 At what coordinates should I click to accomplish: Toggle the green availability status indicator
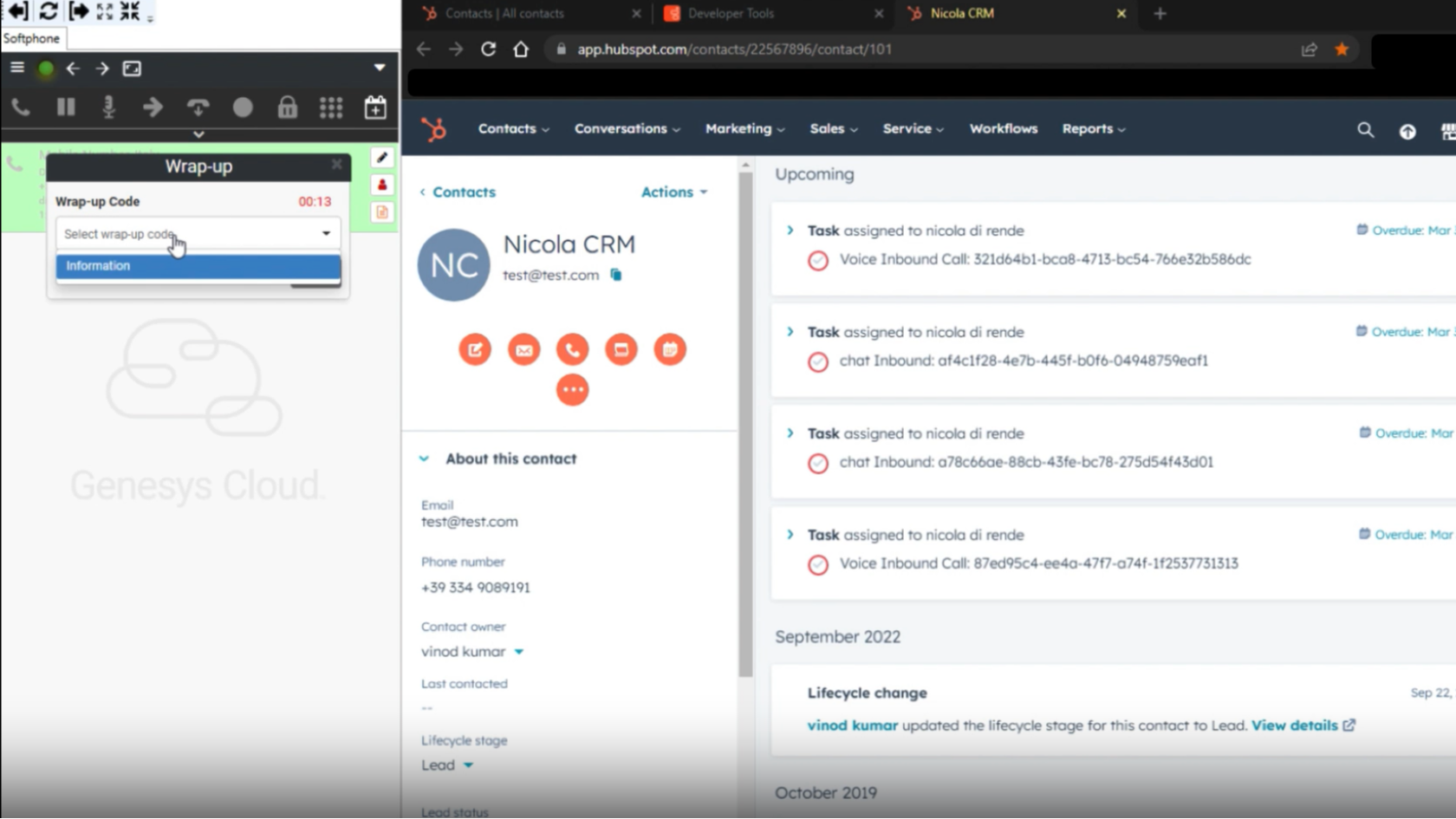point(45,68)
